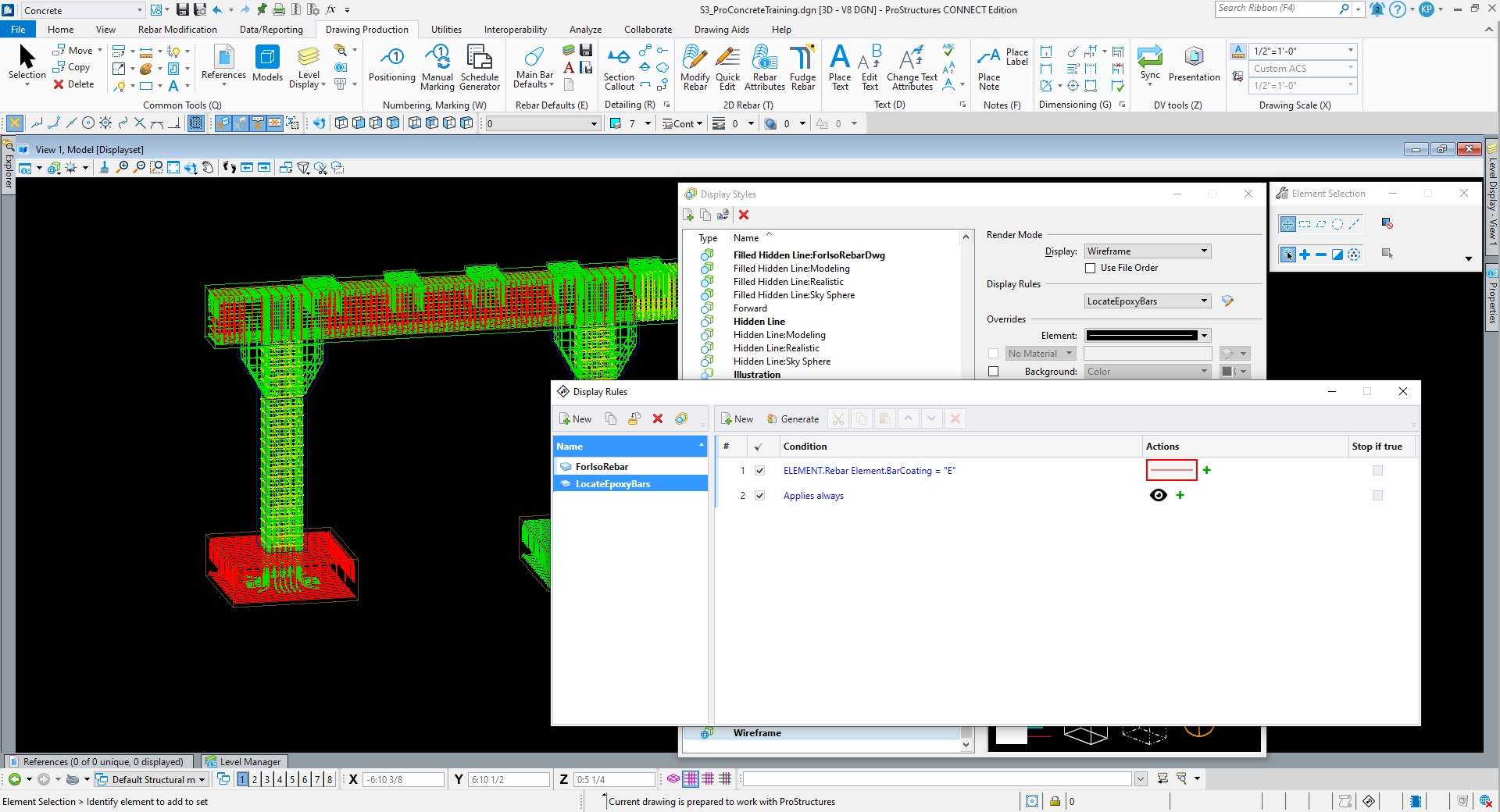Click New rule button beside Generate
Image resolution: width=1500 pixels, height=812 pixels.
tap(737, 419)
